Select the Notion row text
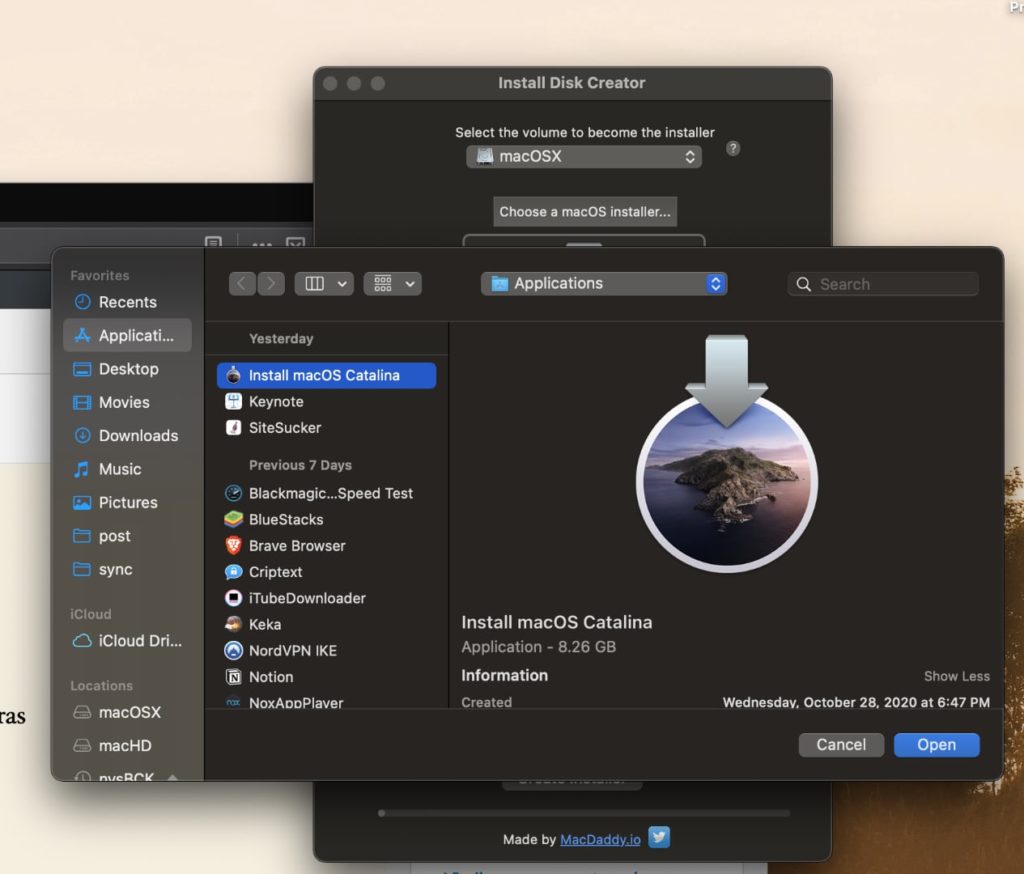Image resolution: width=1024 pixels, height=874 pixels. point(271,677)
